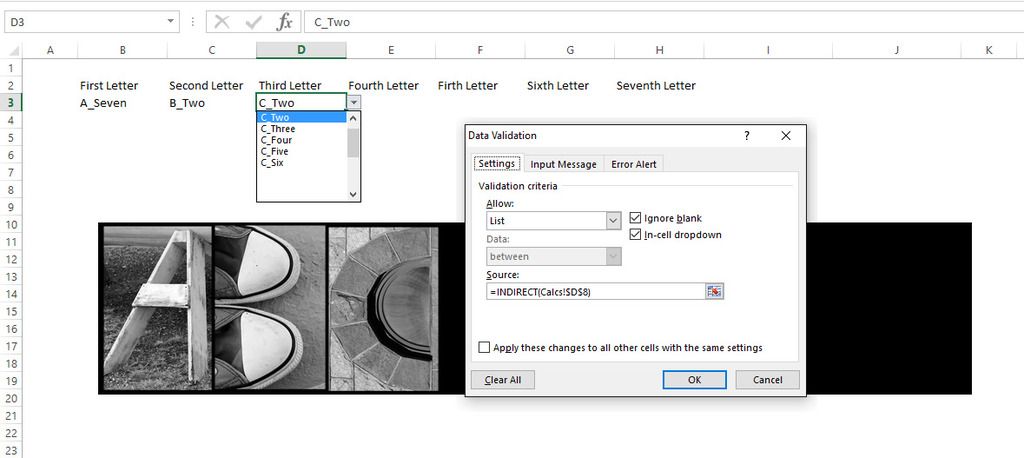Click the stone arch letter C image
This screenshot has height=458, width=1024.
pyautogui.click(x=385, y=307)
